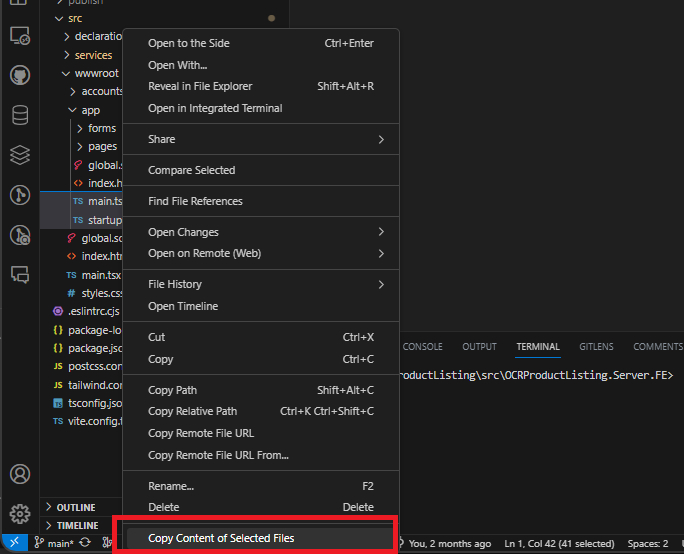Click the main* branch status bar button
The image size is (684, 554).
click(x=55, y=544)
